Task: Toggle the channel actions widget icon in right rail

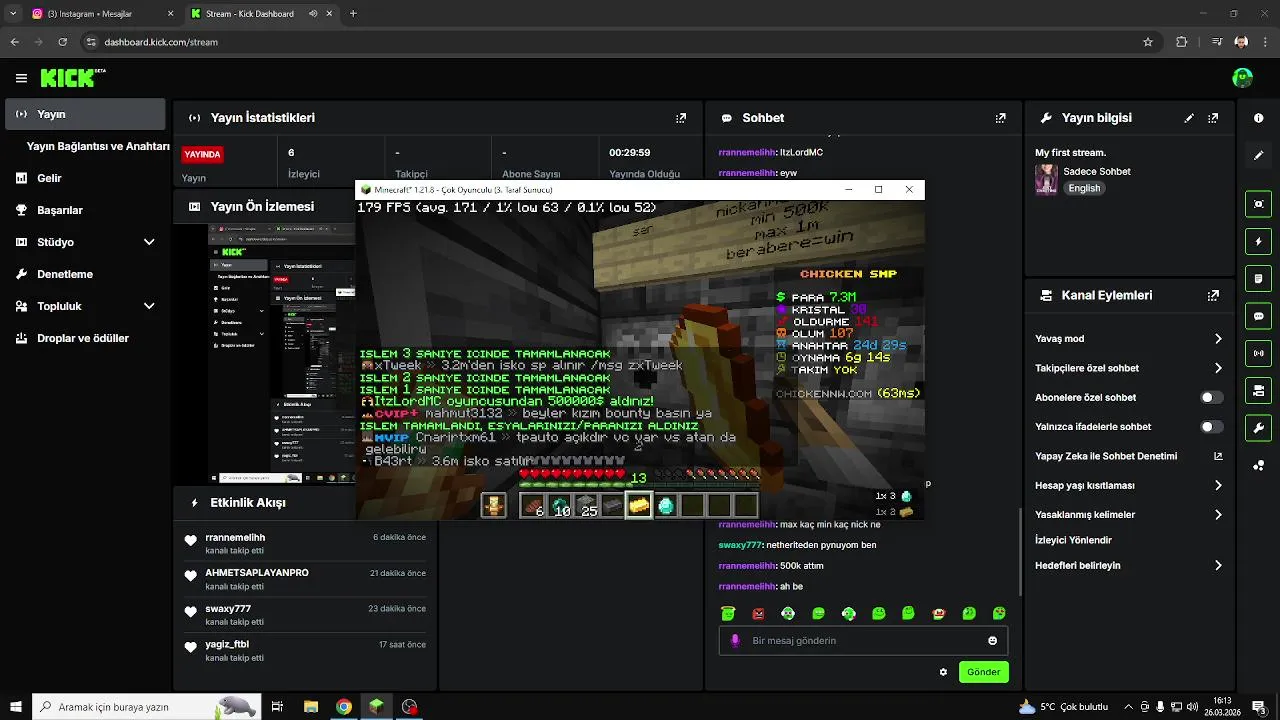Action: point(1258,390)
